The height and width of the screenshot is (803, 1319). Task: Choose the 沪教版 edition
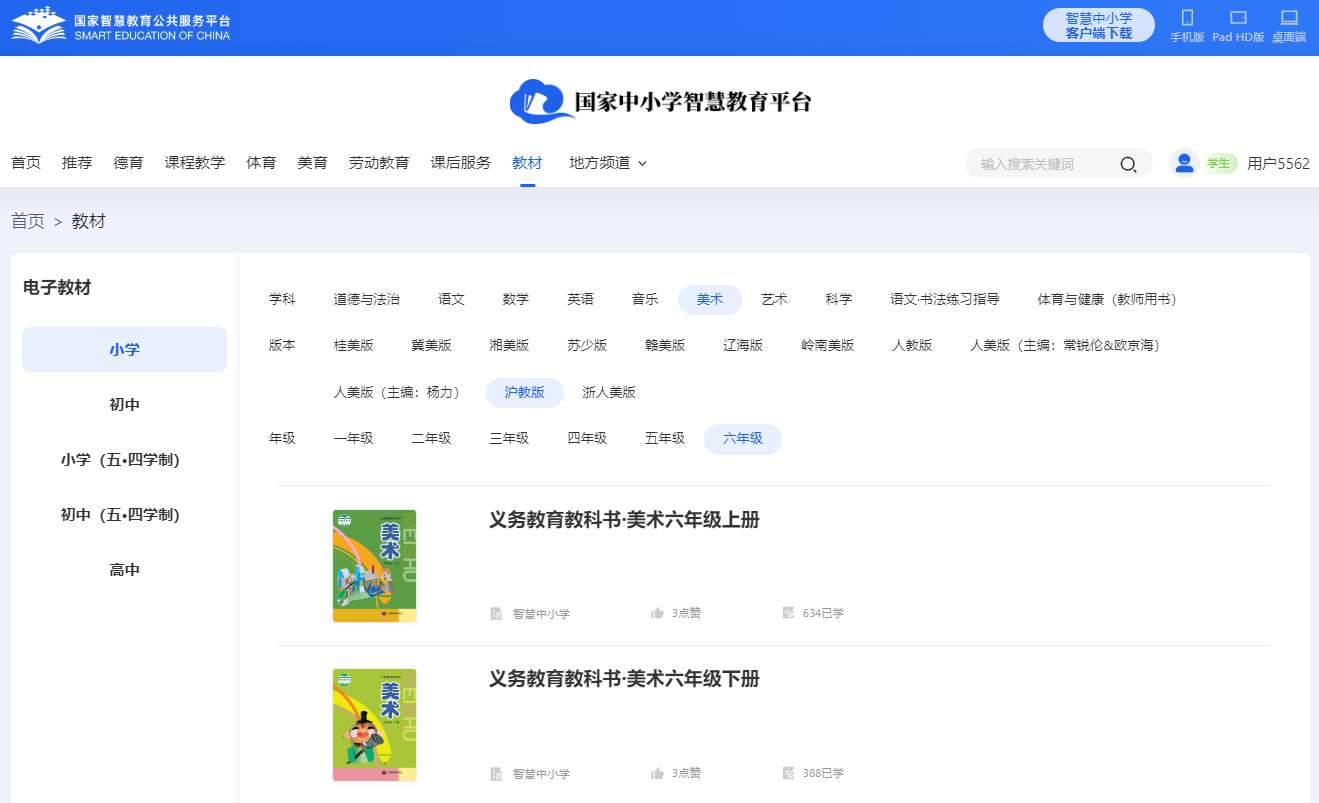[x=525, y=392]
